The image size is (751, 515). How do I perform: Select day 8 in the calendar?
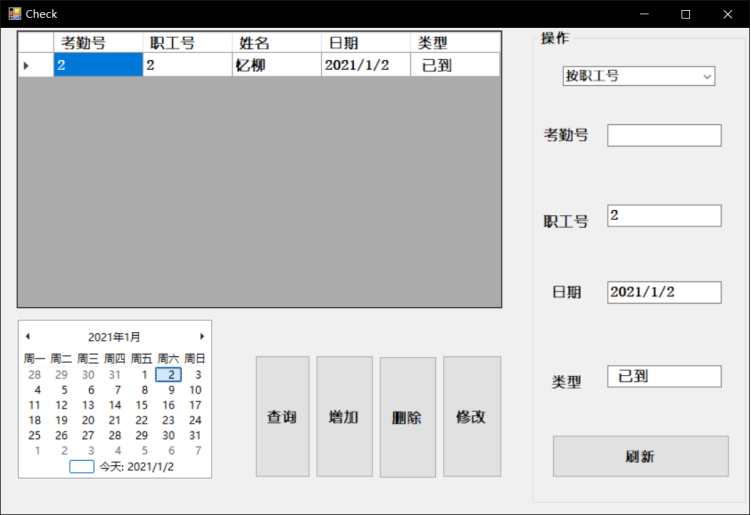click(x=144, y=390)
